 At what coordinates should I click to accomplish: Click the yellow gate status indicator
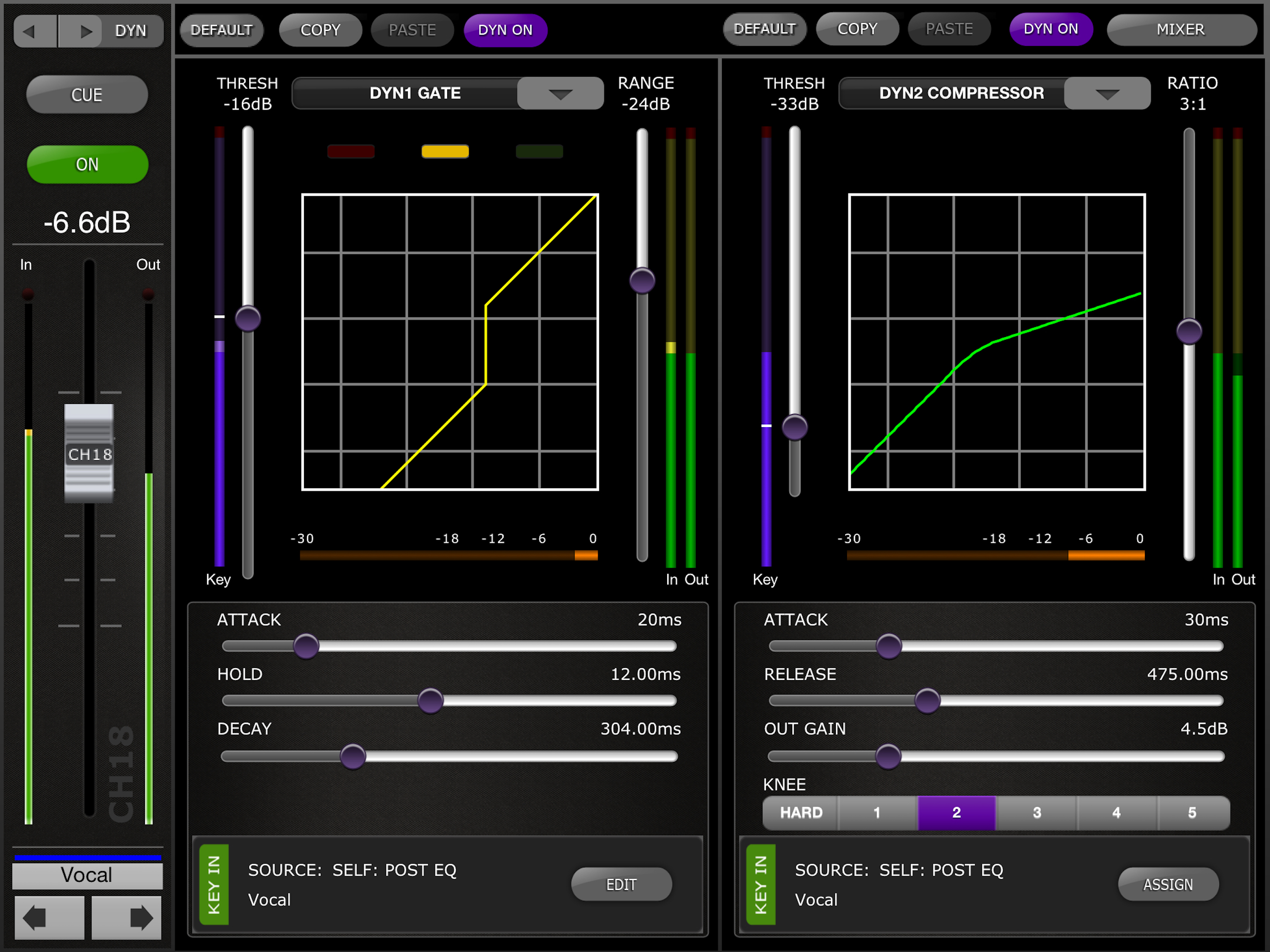(x=445, y=152)
